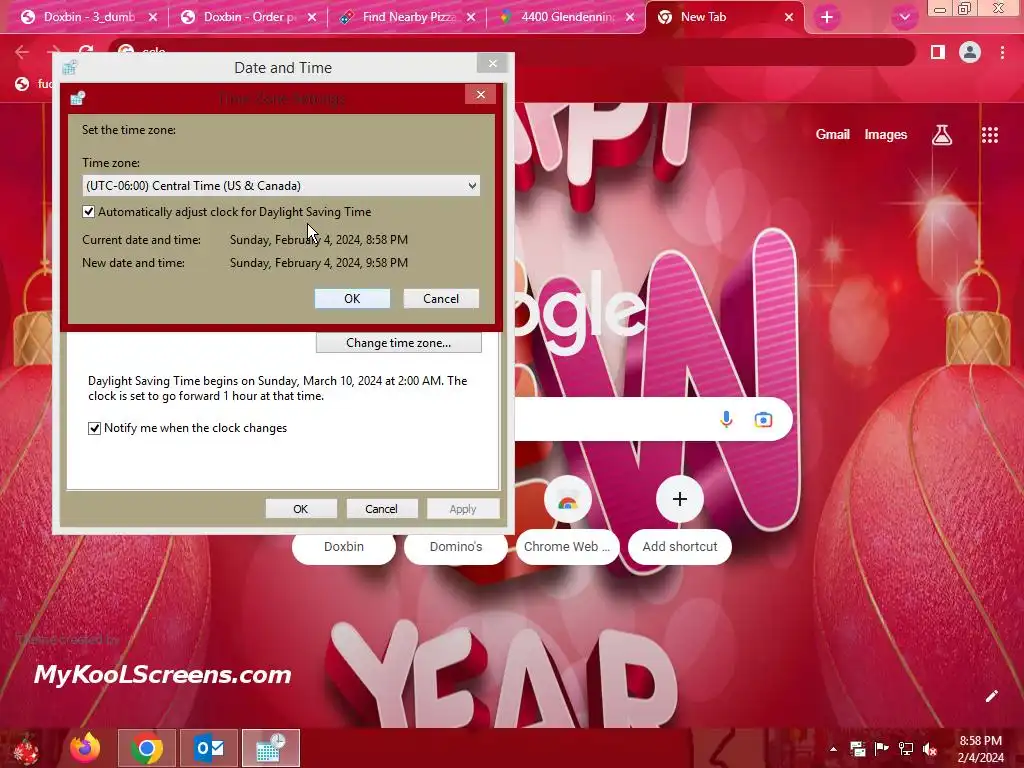Open Chrome from the taskbar
Image resolution: width=1024 pixels, height=768 pixels.
pos(147,748)
